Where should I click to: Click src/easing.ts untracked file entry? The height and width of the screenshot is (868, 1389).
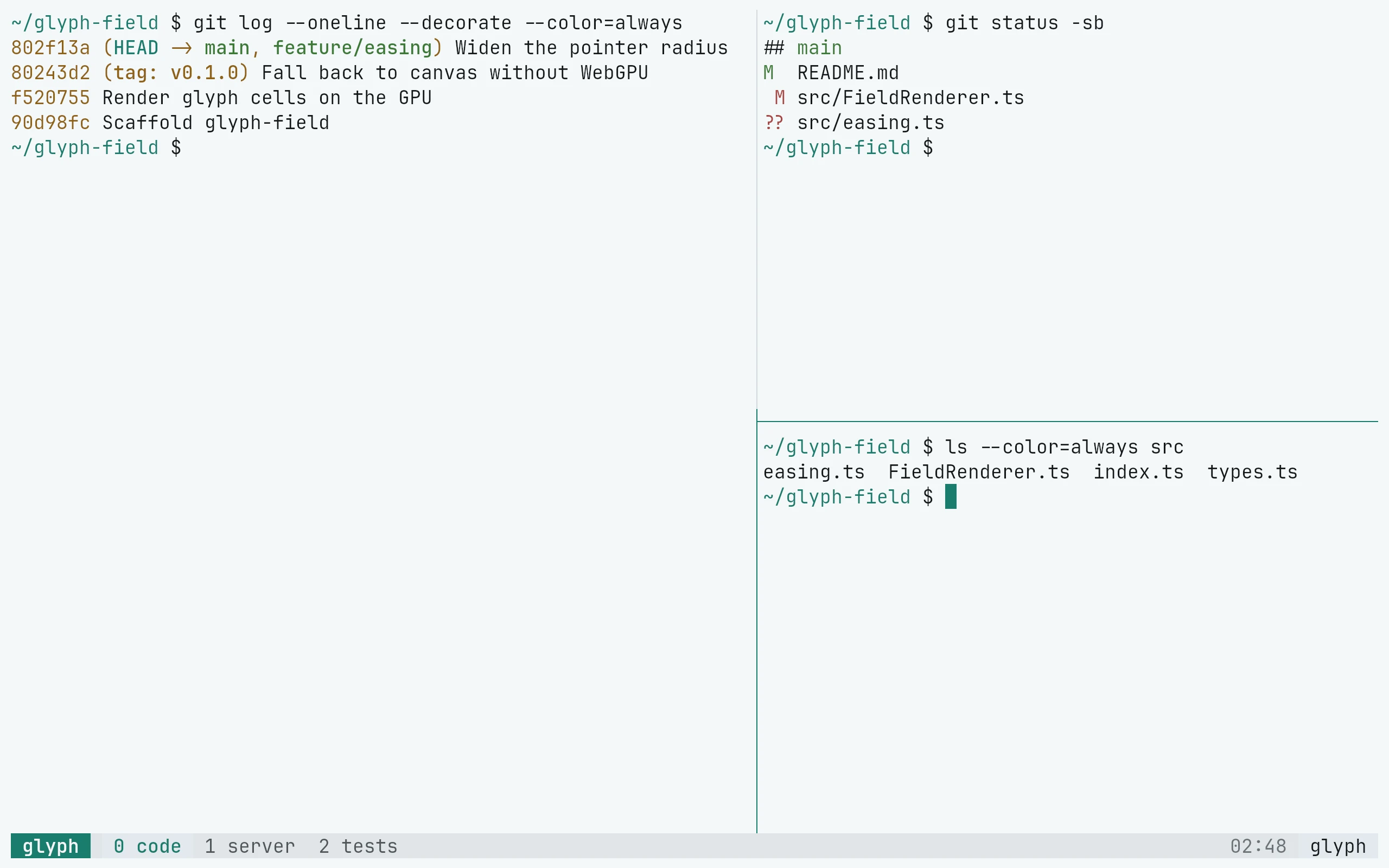pyautogui.click(x=871, y=122)
